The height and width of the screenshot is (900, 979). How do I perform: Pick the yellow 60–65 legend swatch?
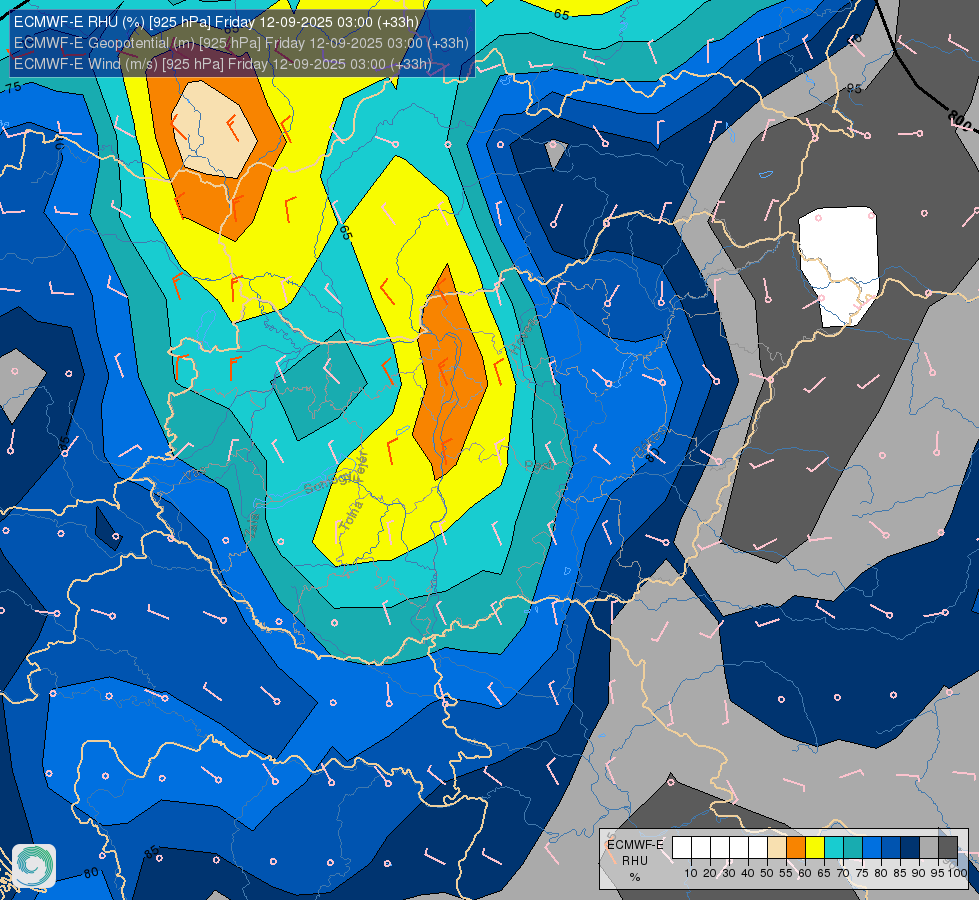(815, 848)
